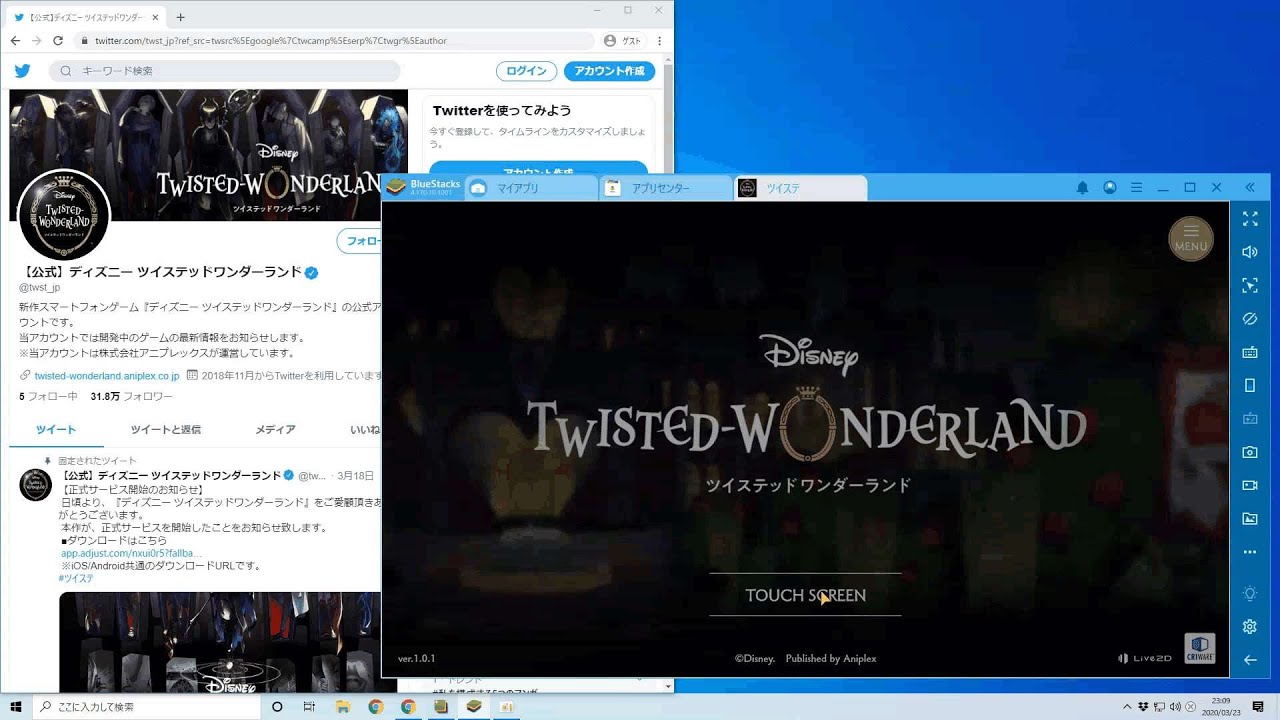Click the Twitter bird logo
1280x720 pixels.
(x=23, y=71)
